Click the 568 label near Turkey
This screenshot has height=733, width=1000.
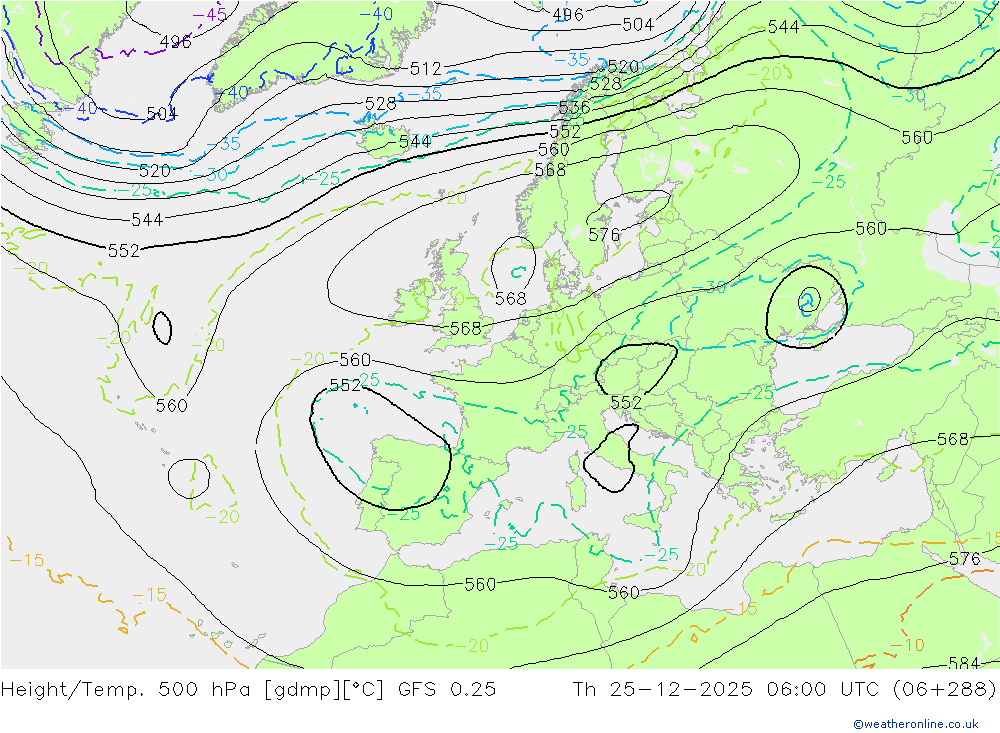(952, 439)
